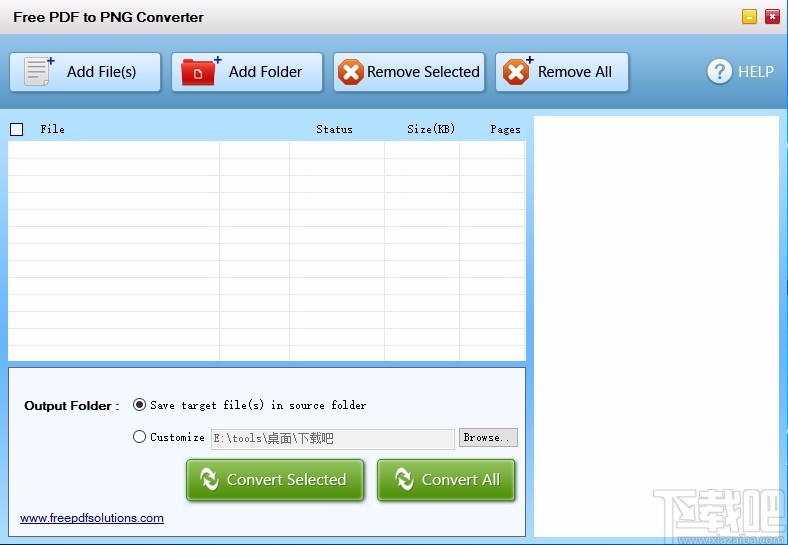The width and height of the screenshot is (788, 545).
Task: Select the Customize output folder radio button
Action: click(x=139, y=436)
